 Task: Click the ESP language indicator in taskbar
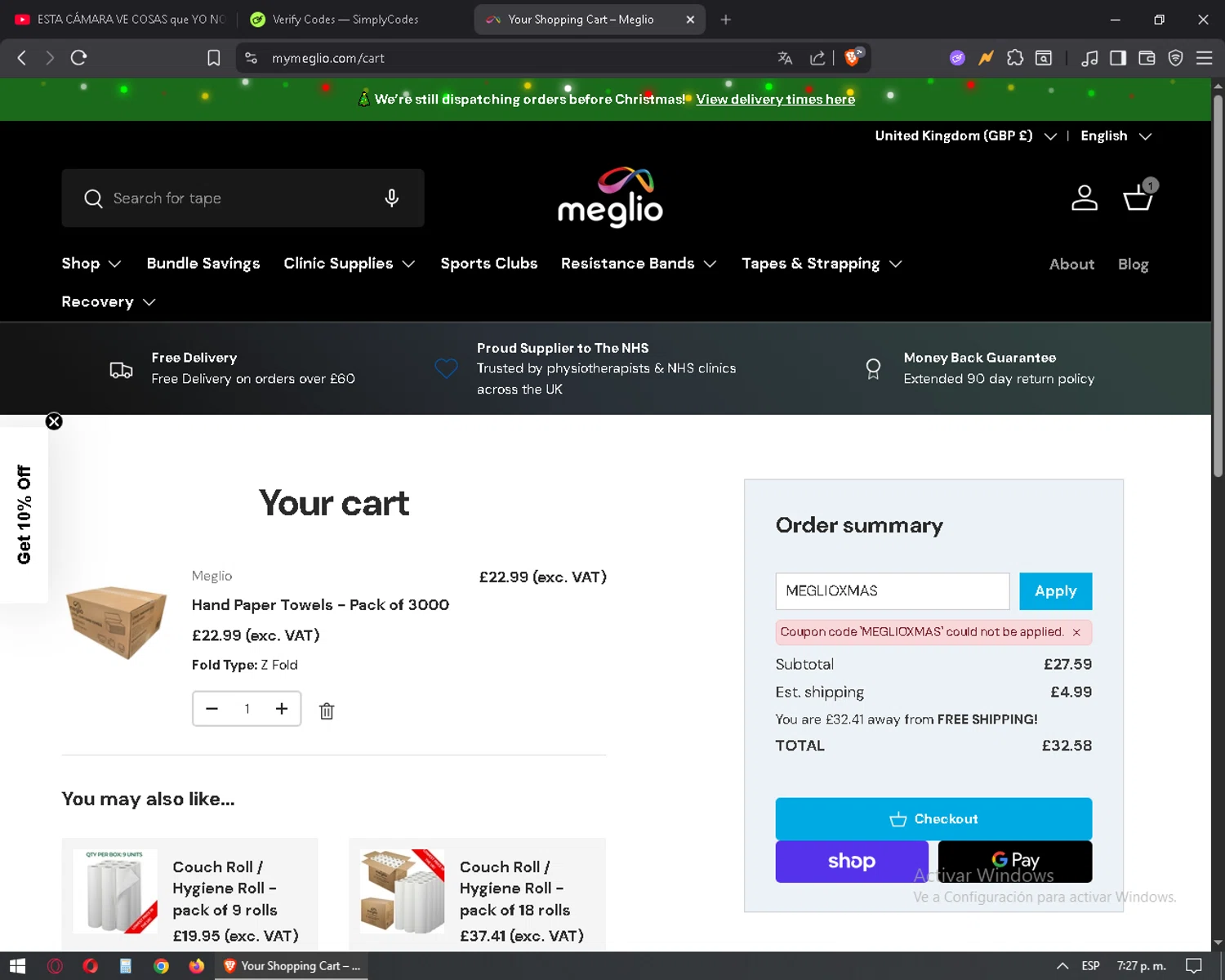coord(1090,966)
